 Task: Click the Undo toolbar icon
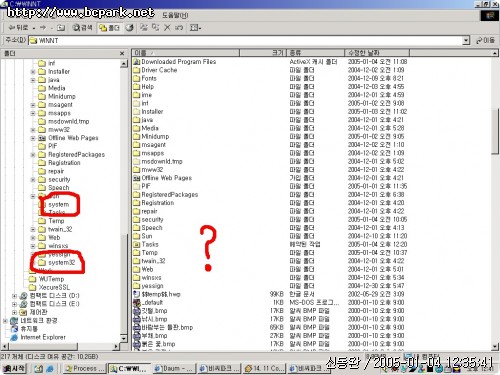coord(179,28)
